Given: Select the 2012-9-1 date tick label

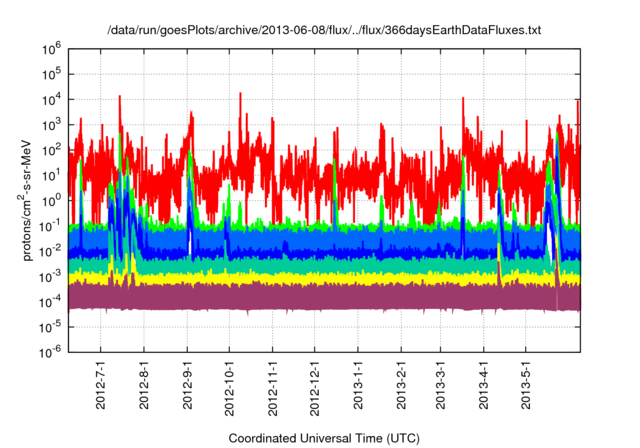Looking at the screenshot, I should [187, 385].
